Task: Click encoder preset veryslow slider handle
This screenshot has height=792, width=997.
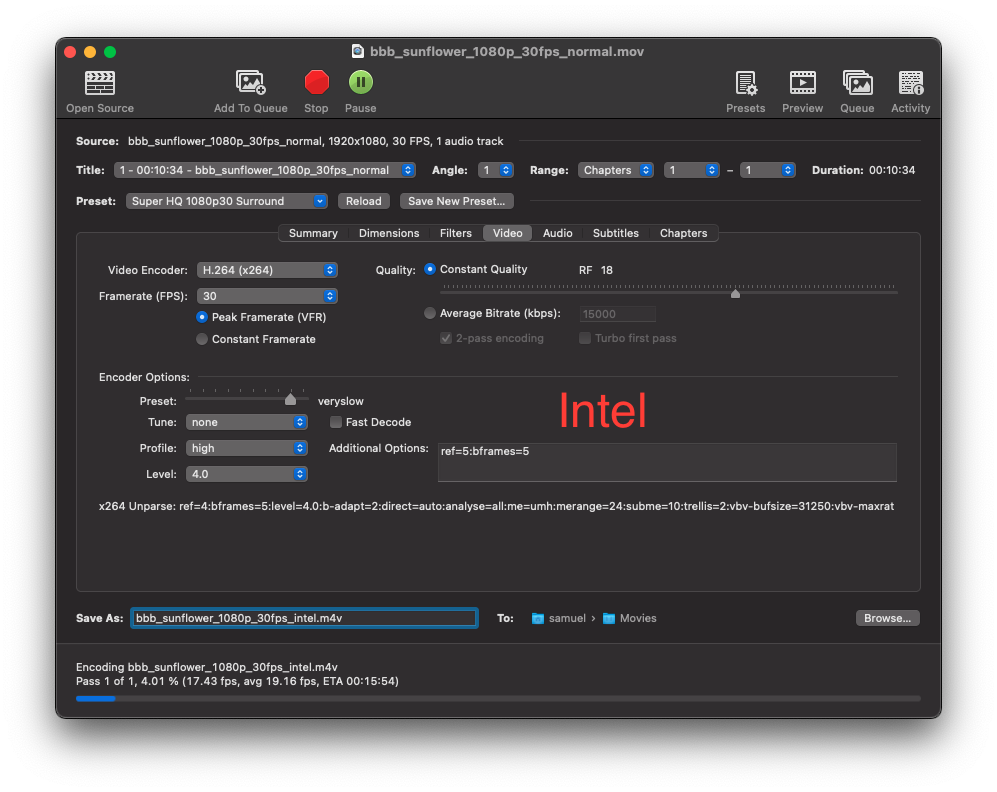Action: 291,399
